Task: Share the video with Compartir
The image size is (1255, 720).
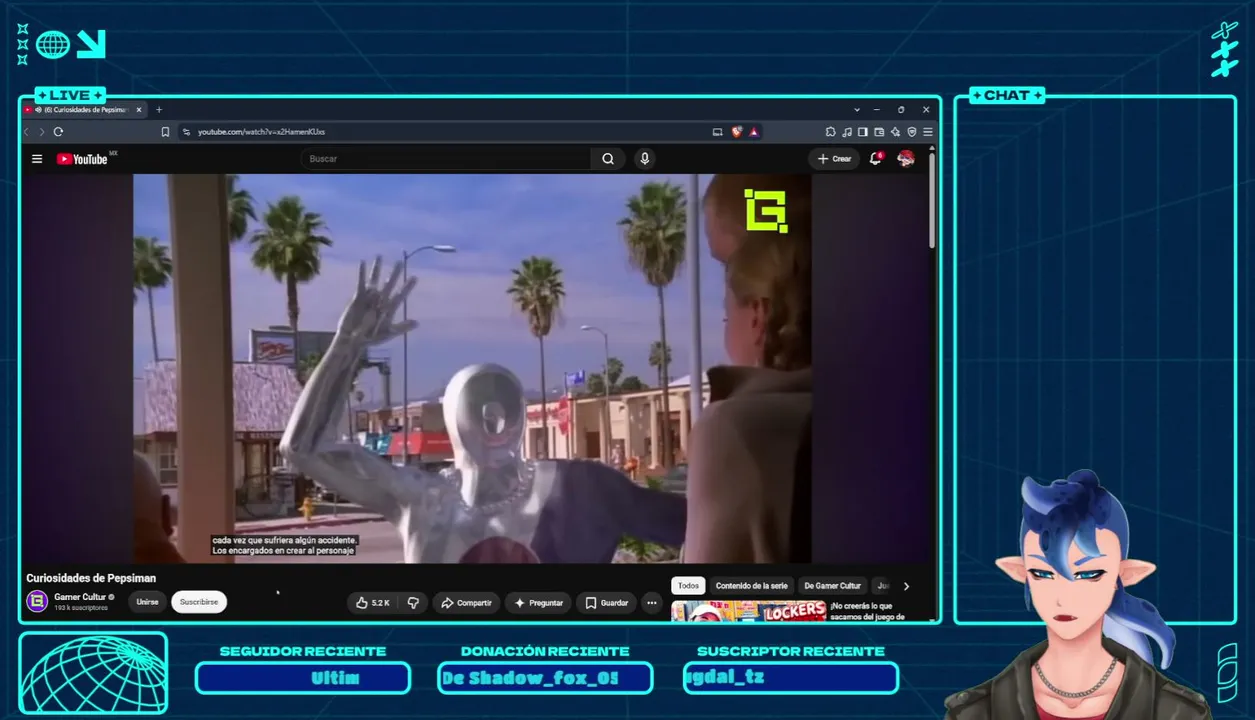Action: (466, 603)
